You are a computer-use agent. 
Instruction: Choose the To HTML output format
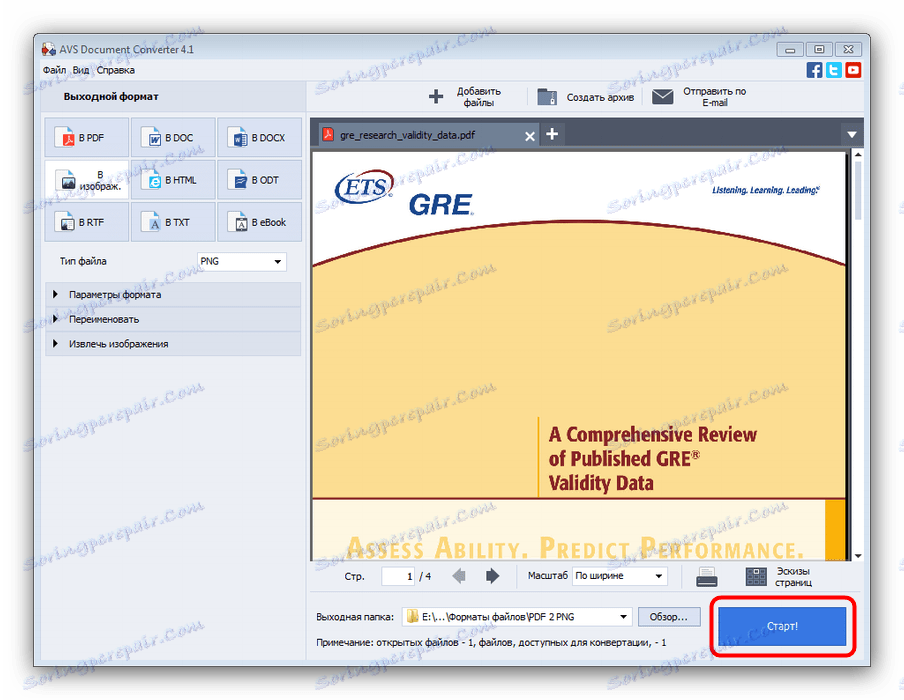point(173,180)
